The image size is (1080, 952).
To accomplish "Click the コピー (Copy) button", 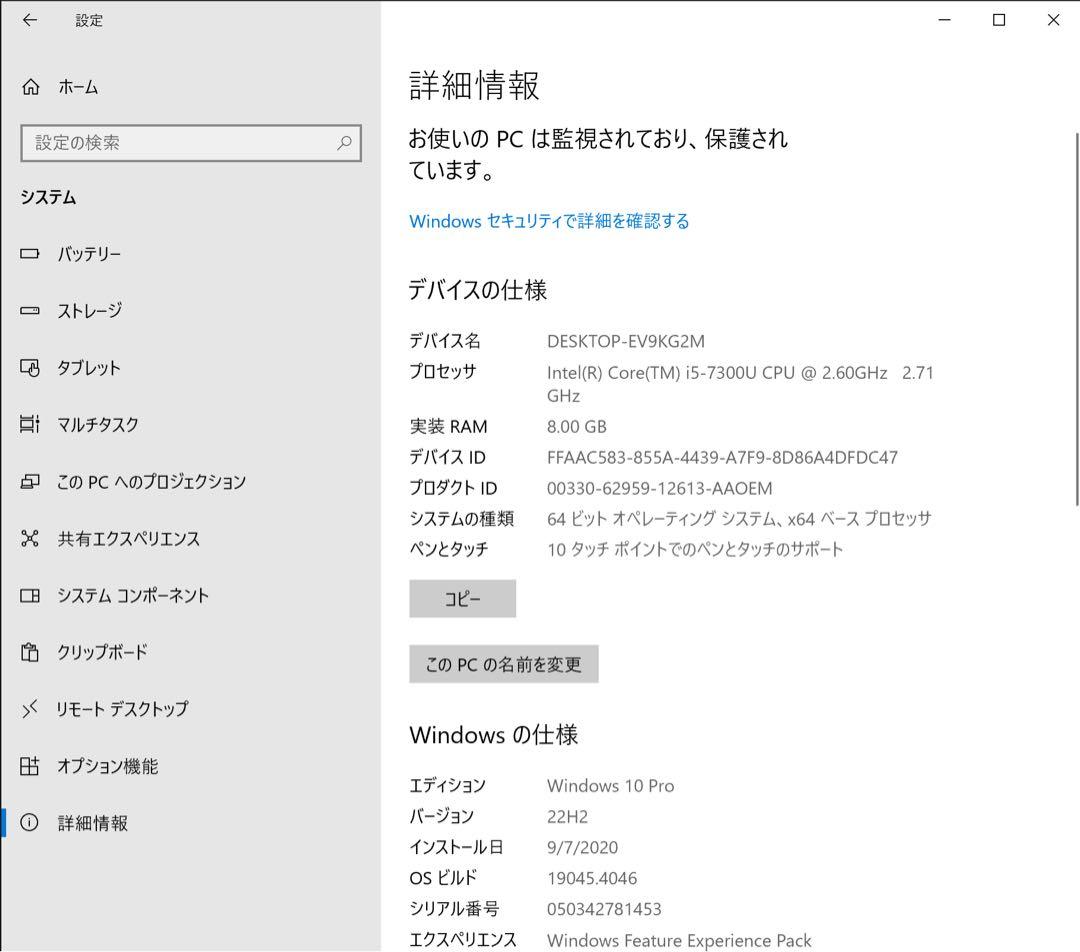I will click(462, 598).
